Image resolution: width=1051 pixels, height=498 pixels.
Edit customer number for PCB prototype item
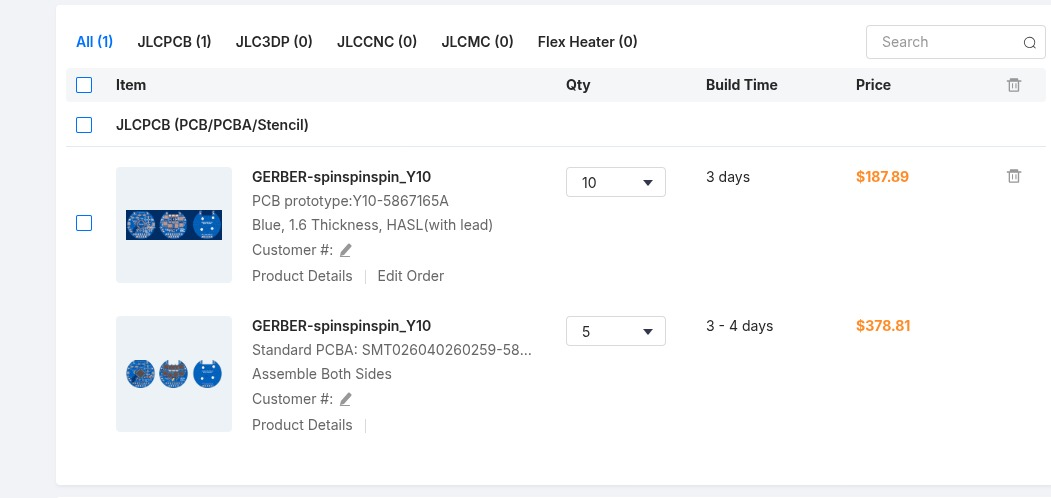tap(345, 250)
